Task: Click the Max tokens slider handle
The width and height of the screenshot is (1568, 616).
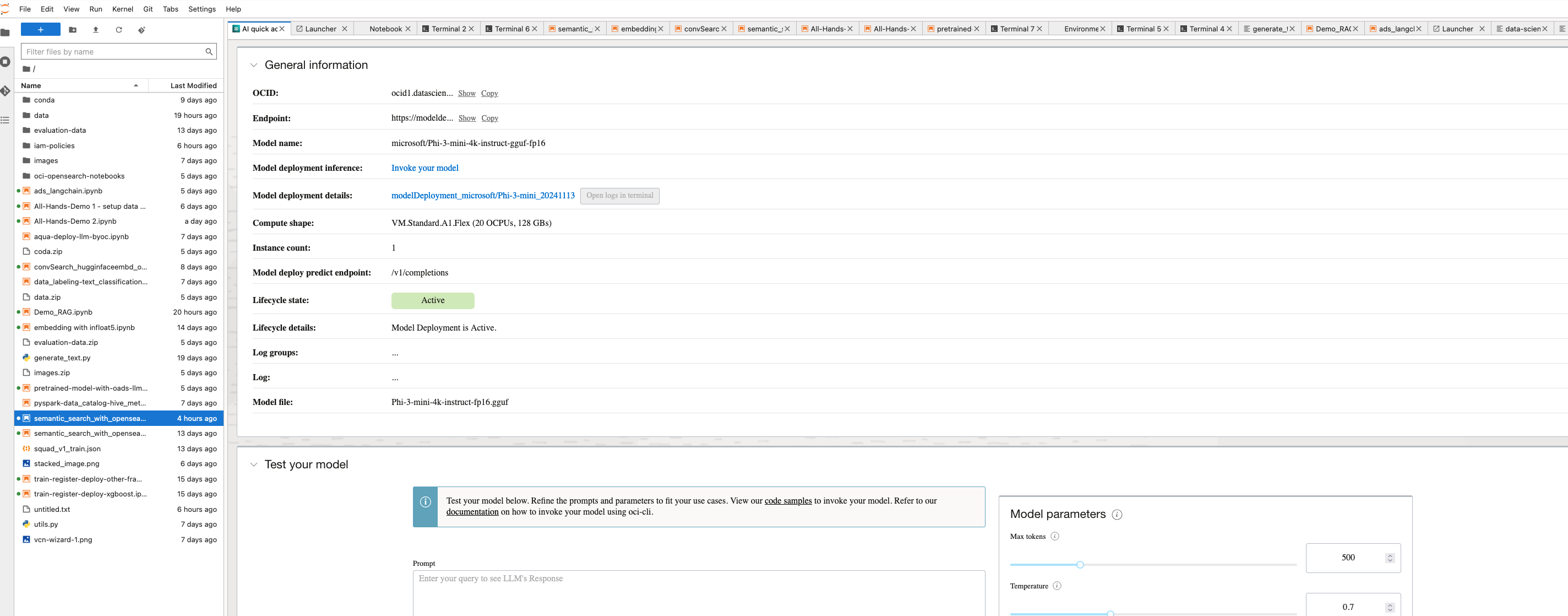Action: point(1080,565)
